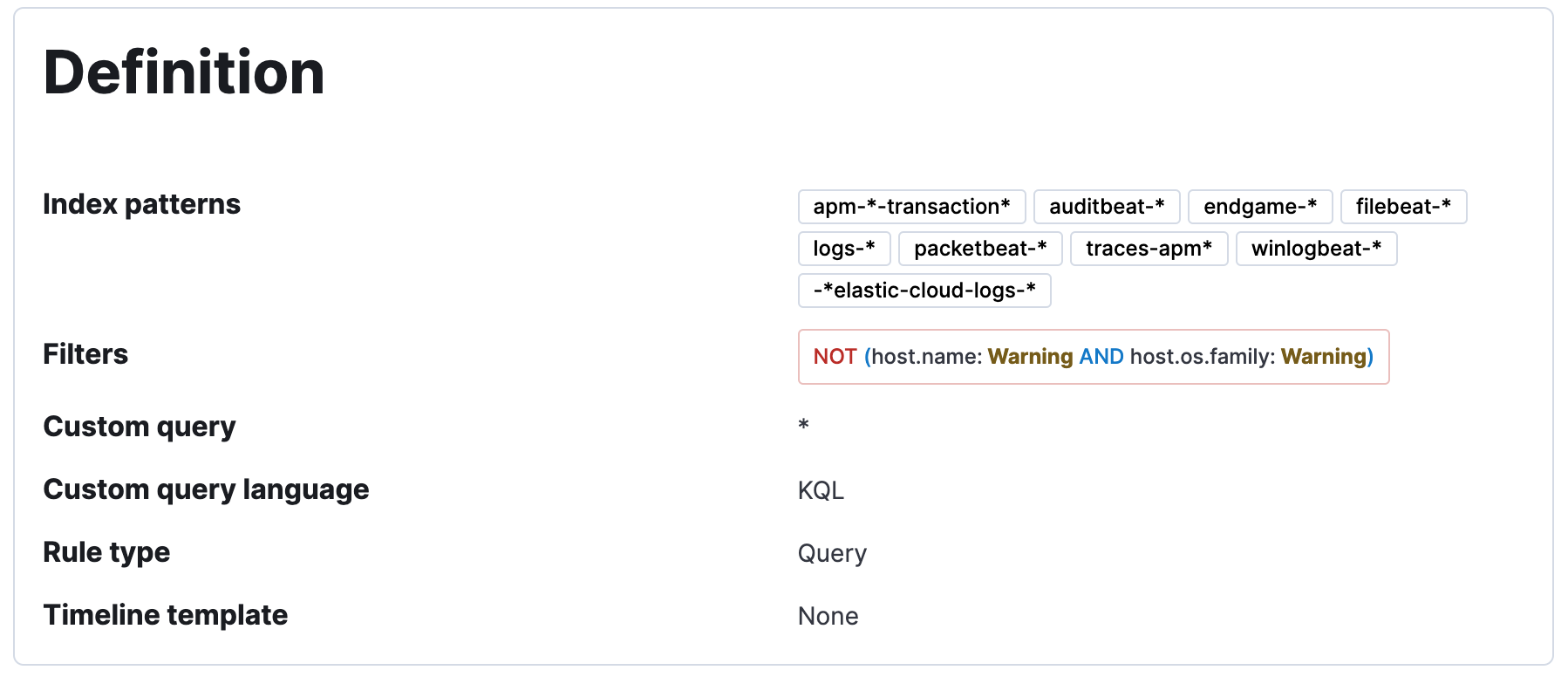Click the apm-*-transaction* index pattern badge
The width and height of the screenshot is (1568, 677).
911,207
